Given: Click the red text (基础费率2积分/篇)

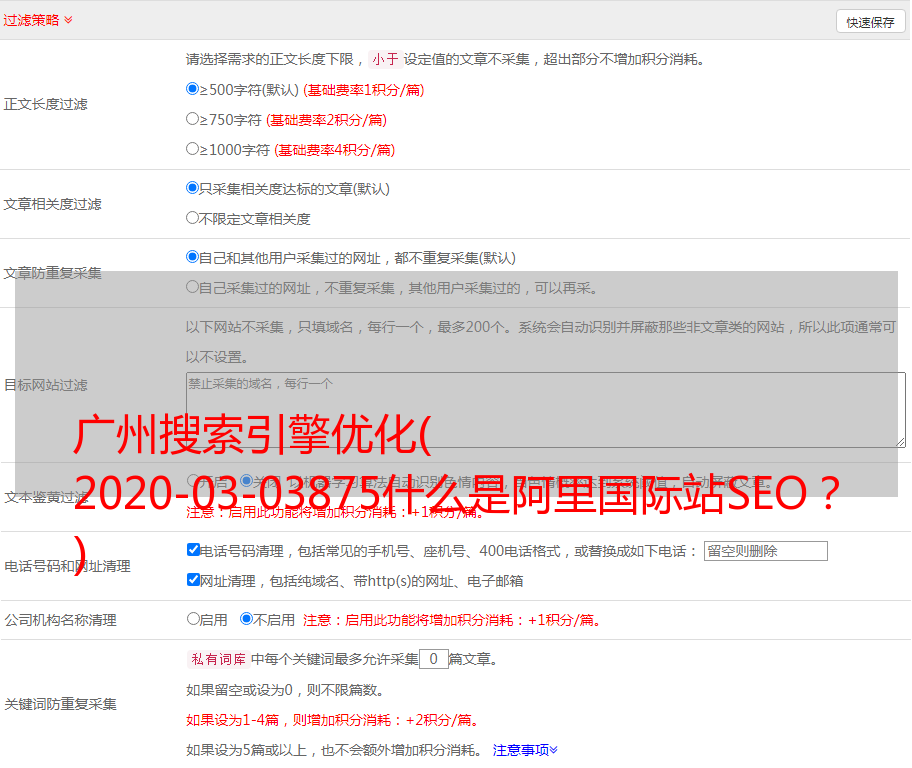Looking at the screenshot, I should 327,120.
